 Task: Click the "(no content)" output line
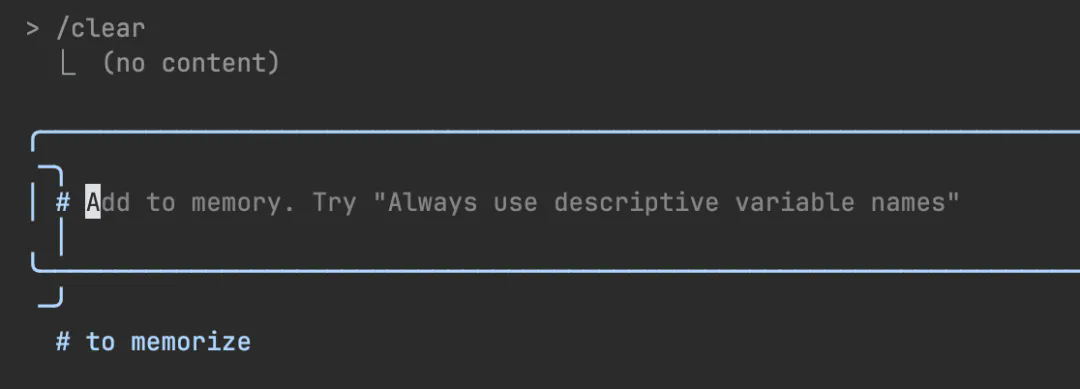[x=191, y=63]
